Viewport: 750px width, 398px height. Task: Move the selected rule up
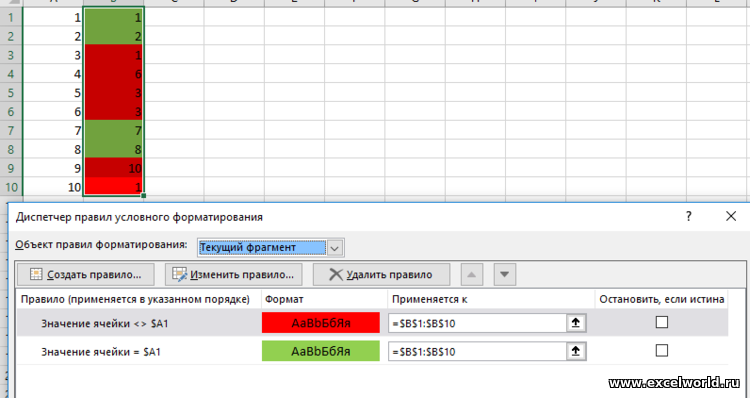[x=472, y=275]
